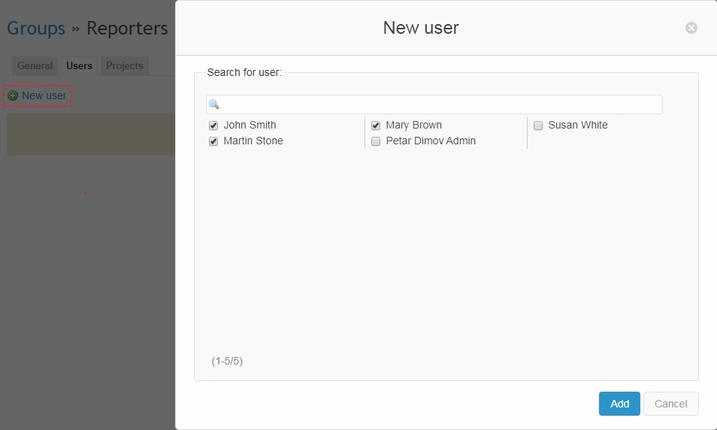Screen dimensions: 717x430
Task: Cancel the New user dialog
Action: click(670, 403)
